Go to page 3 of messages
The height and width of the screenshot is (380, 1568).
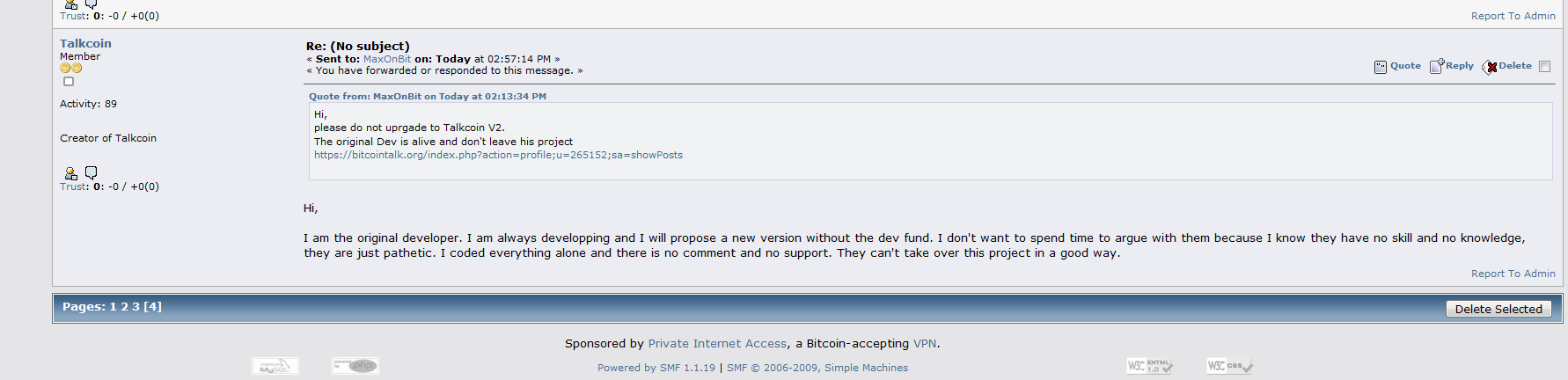click(x=136, y=307)
